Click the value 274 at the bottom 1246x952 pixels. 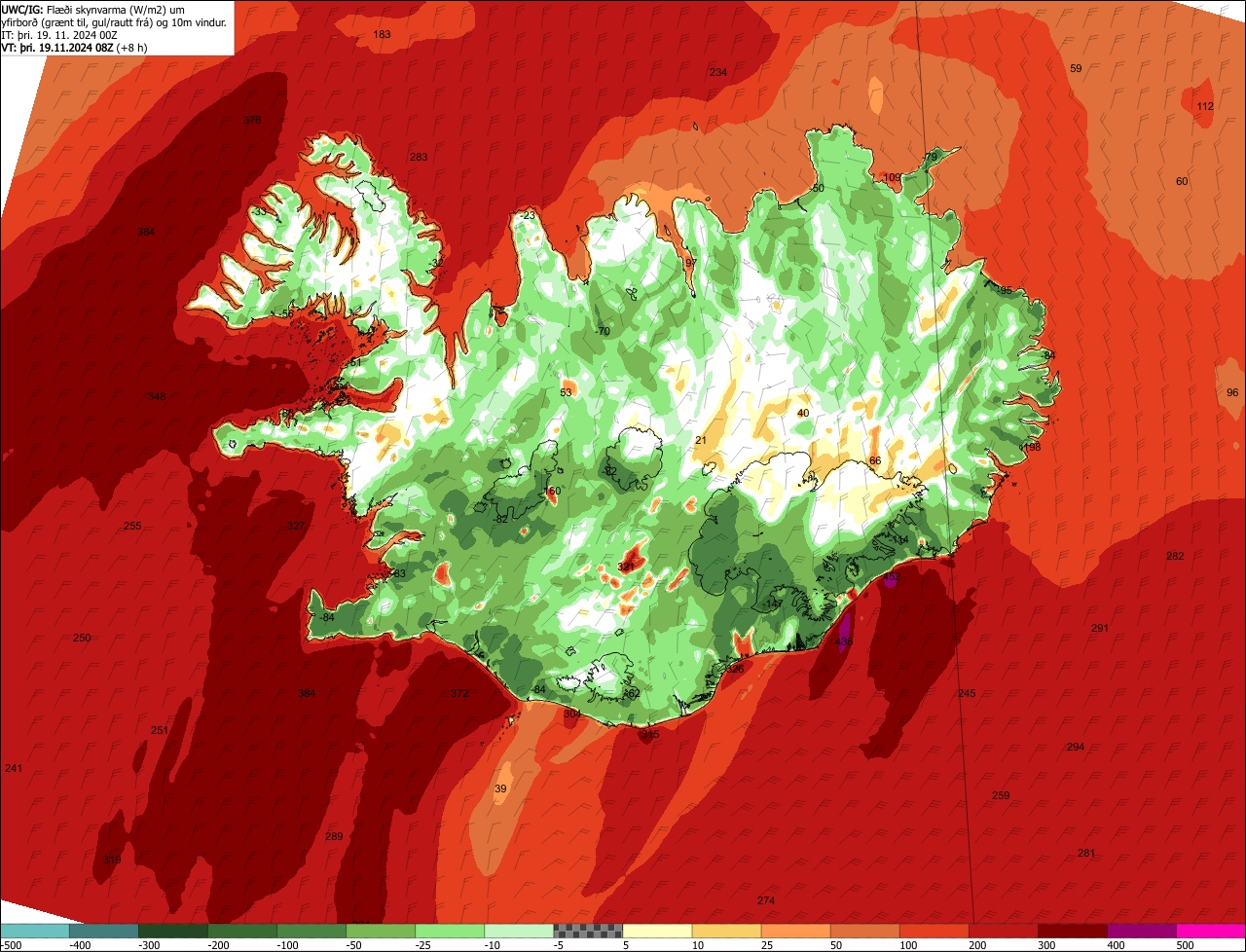(766, 900)
